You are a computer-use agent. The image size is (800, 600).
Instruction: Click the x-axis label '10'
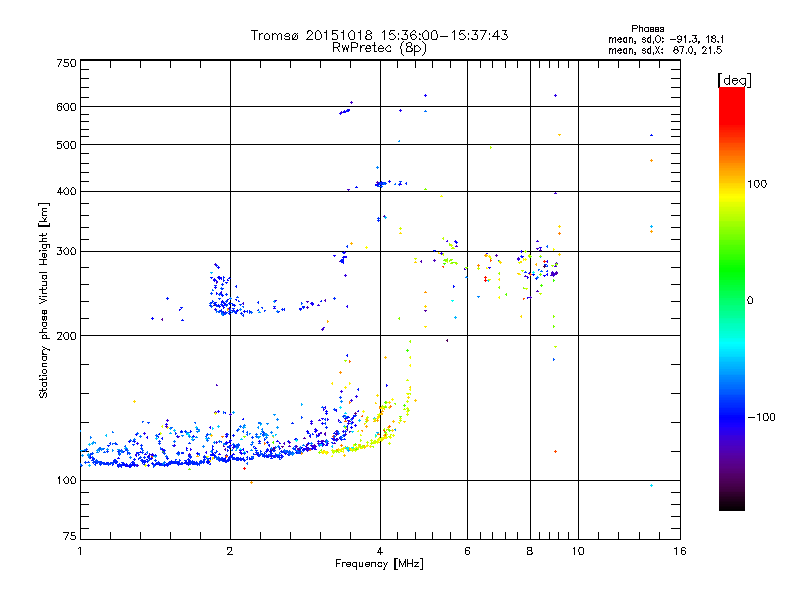click(x=578, y=551)
